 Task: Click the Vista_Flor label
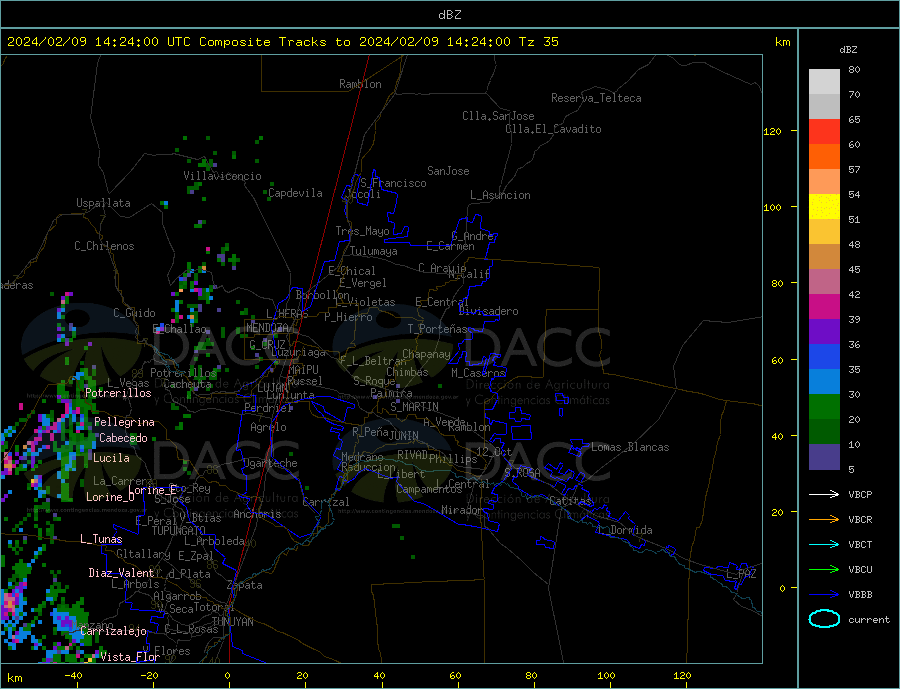tap(130, 657)
